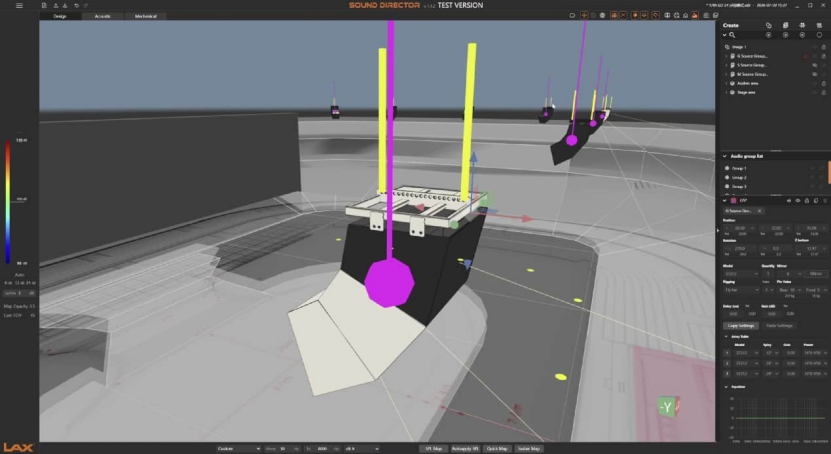
Task: Click the Quick Map button
Action: pyautogui.click(x=497, y=449)
